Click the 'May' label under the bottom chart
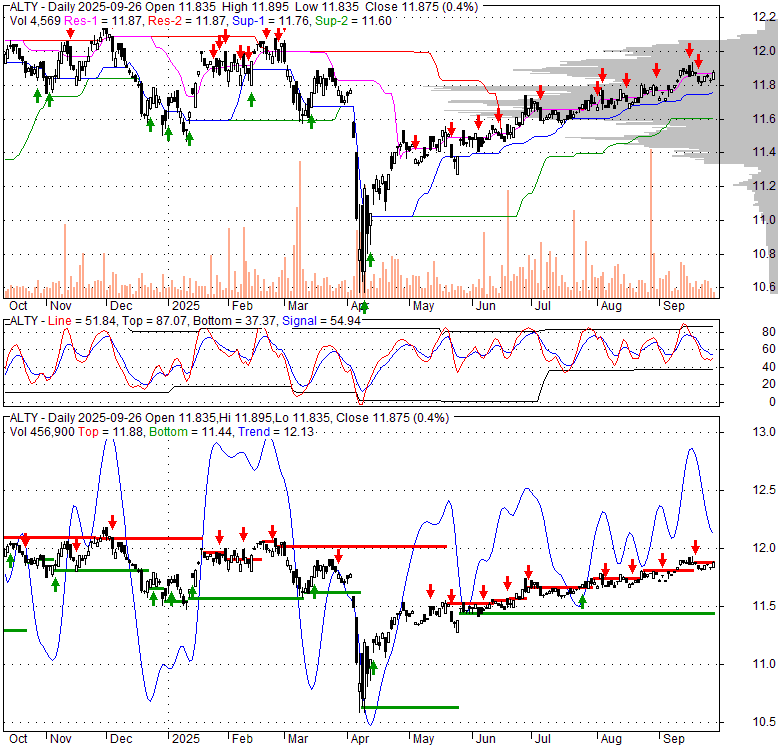This screenshot has width=780, height=745. (423, 739)
